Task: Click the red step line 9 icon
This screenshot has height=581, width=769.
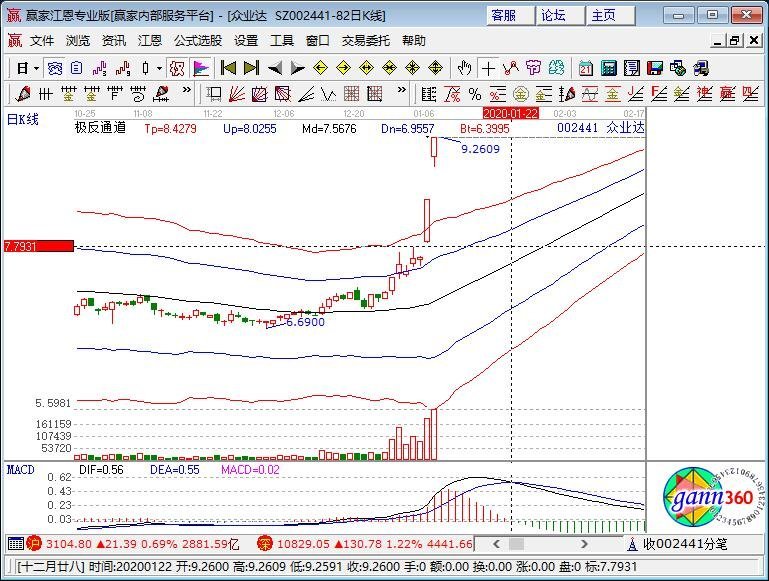Action: [x=123, y=68]
